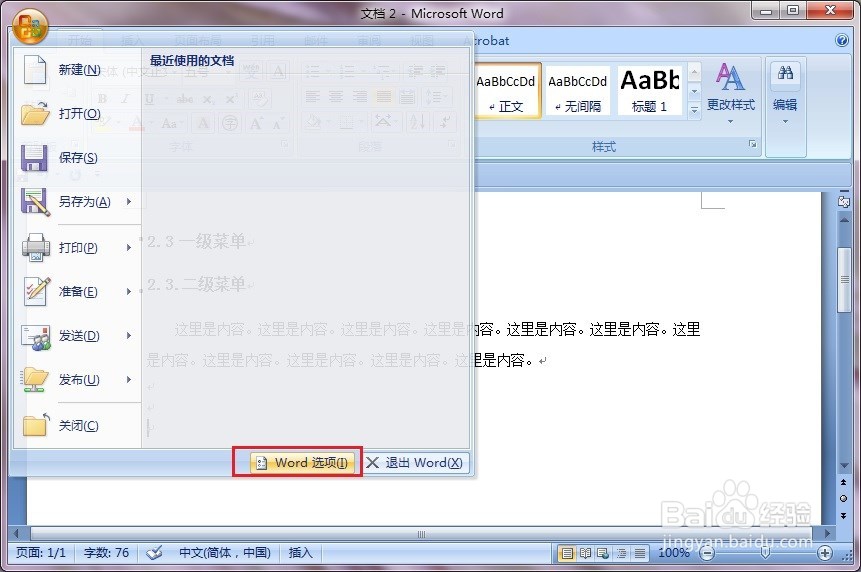Apply the 标题 1 Heading style
This screenshot has width=861, height=572.
click(x=650, y=91)
